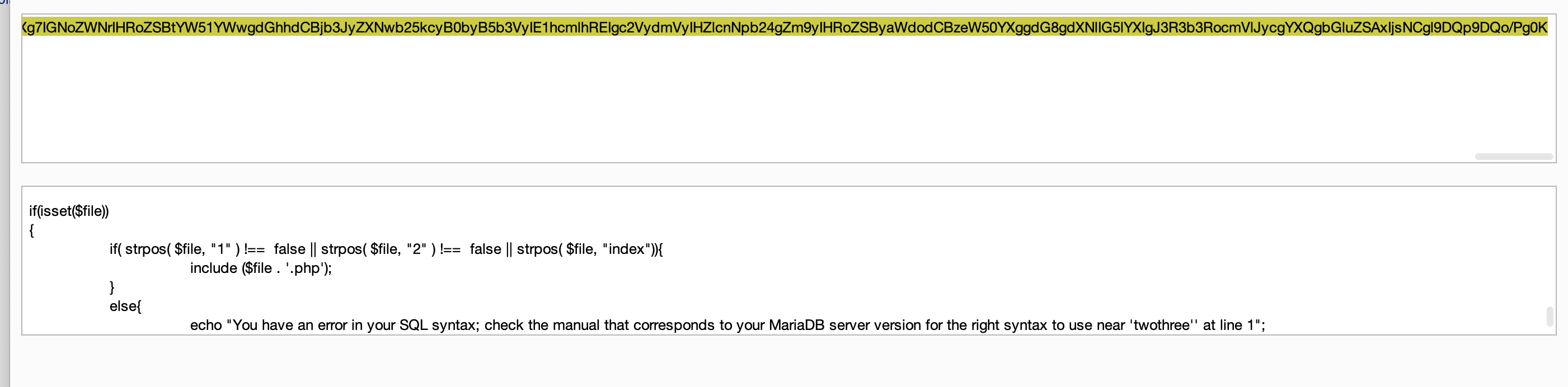This screenshot has width=1568, height=387.
Task: Click the 'else{' line
Action: (x=125, y=306)
